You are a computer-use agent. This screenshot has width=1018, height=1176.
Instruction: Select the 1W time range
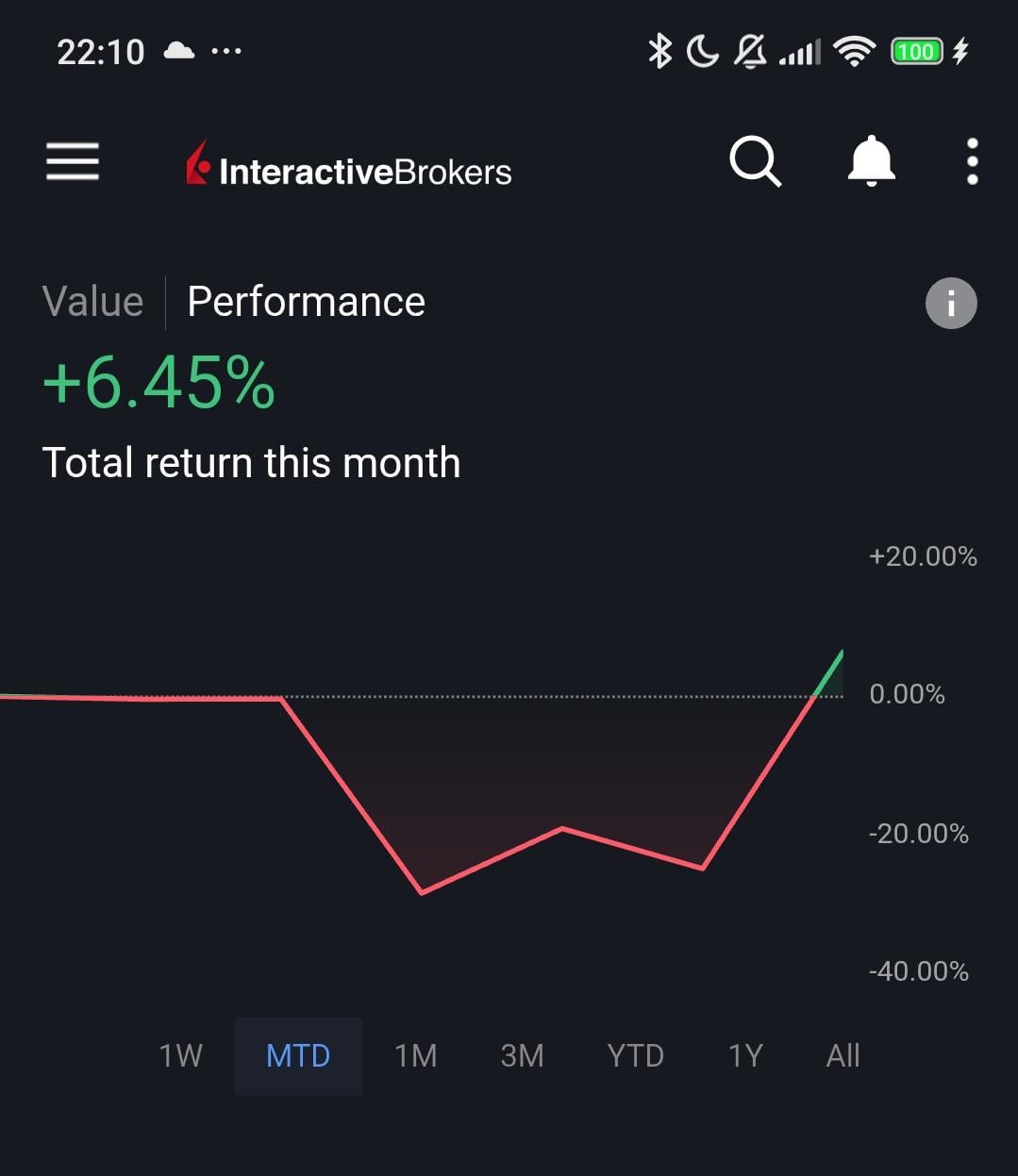[180, 1055]
